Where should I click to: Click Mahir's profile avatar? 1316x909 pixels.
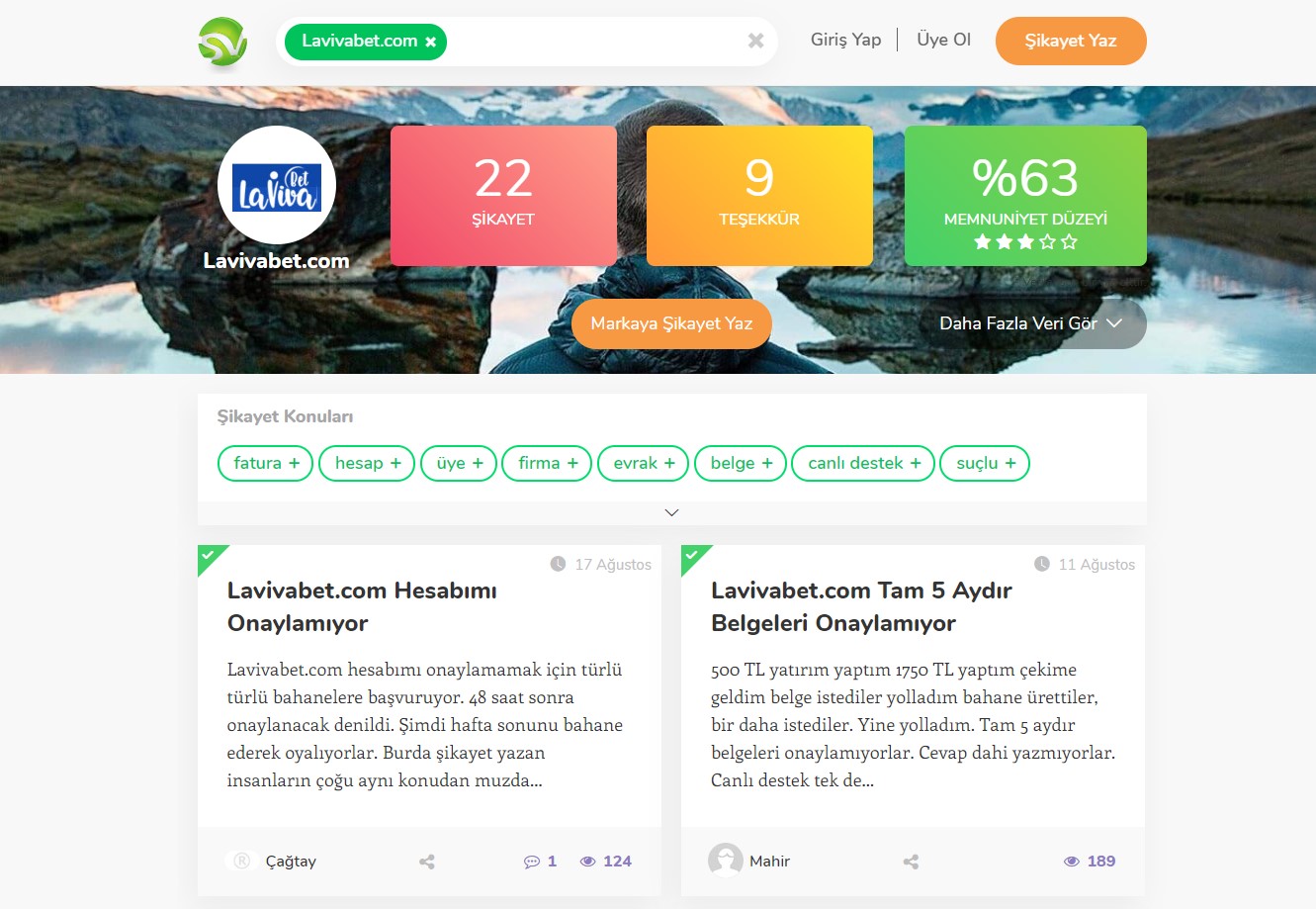pyautogui.click(x=725, y=861)
